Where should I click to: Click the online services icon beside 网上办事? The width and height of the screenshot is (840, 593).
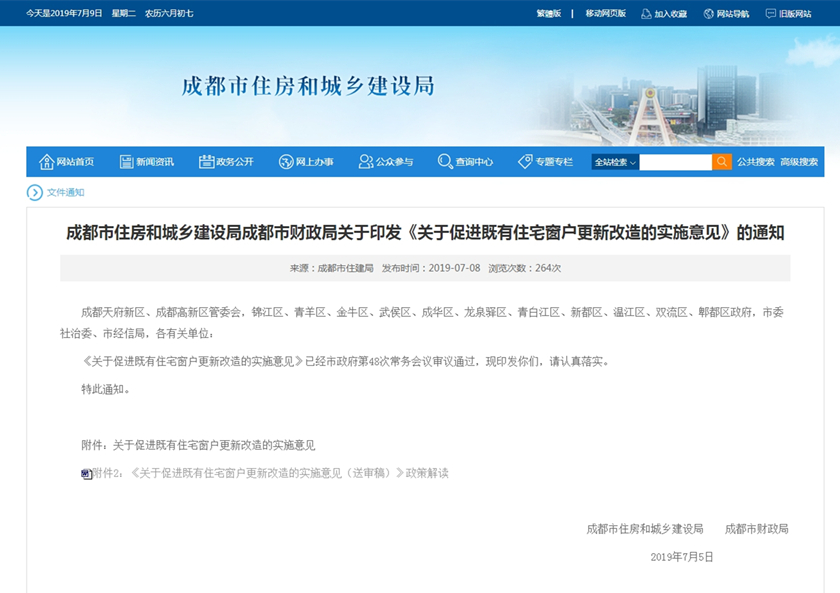[x=286, y=162]
